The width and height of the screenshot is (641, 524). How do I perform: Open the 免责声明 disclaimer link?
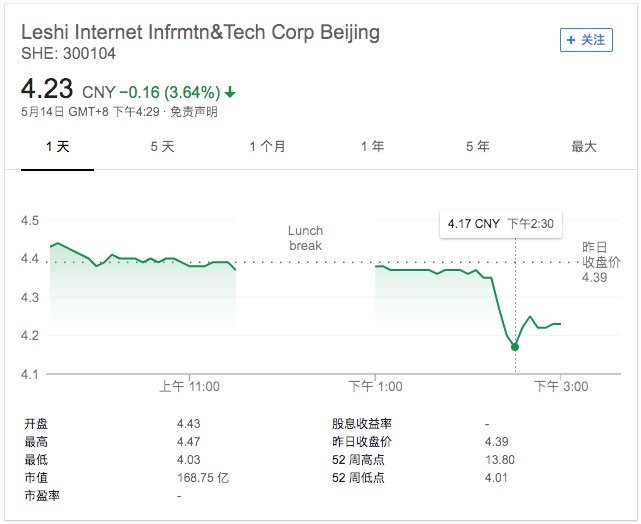[194, 112]
